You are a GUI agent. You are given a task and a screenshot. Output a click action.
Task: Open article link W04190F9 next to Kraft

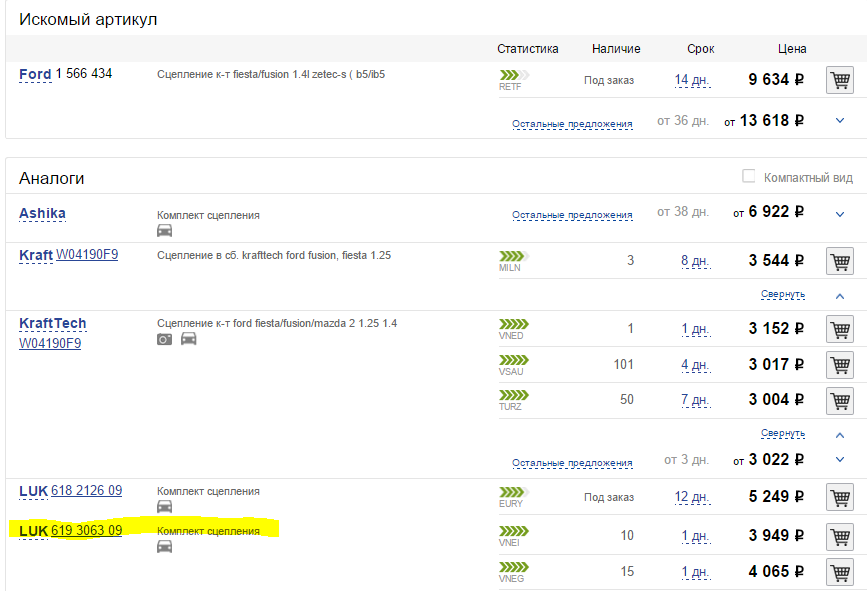[x=87, y=255]
